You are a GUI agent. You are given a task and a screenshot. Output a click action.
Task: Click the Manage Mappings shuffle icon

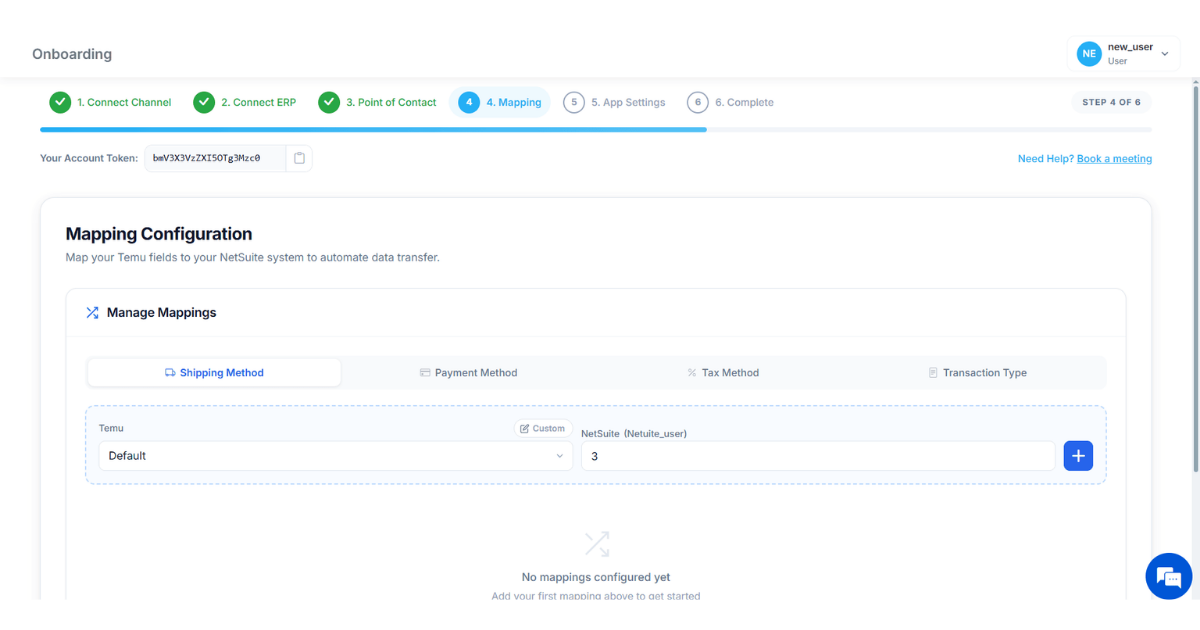[92, 313]
